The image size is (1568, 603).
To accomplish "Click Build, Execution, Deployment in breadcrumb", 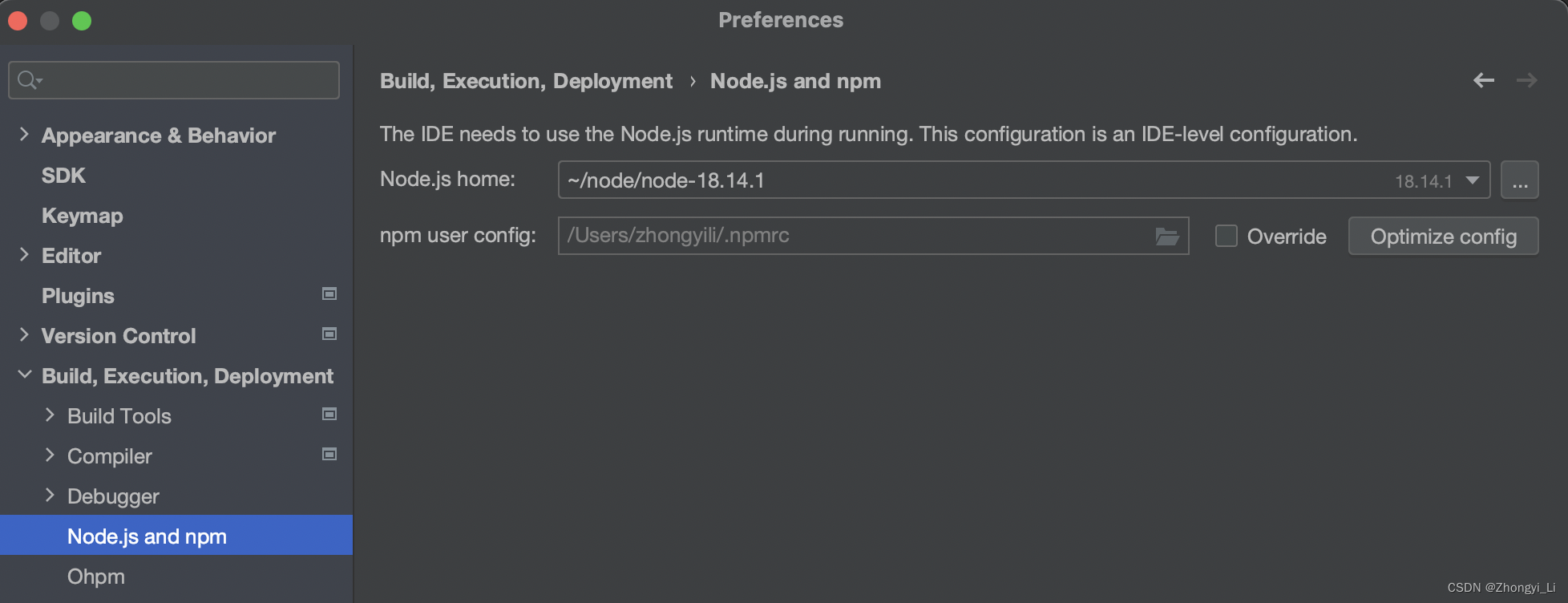I will (x=526, y=81).
